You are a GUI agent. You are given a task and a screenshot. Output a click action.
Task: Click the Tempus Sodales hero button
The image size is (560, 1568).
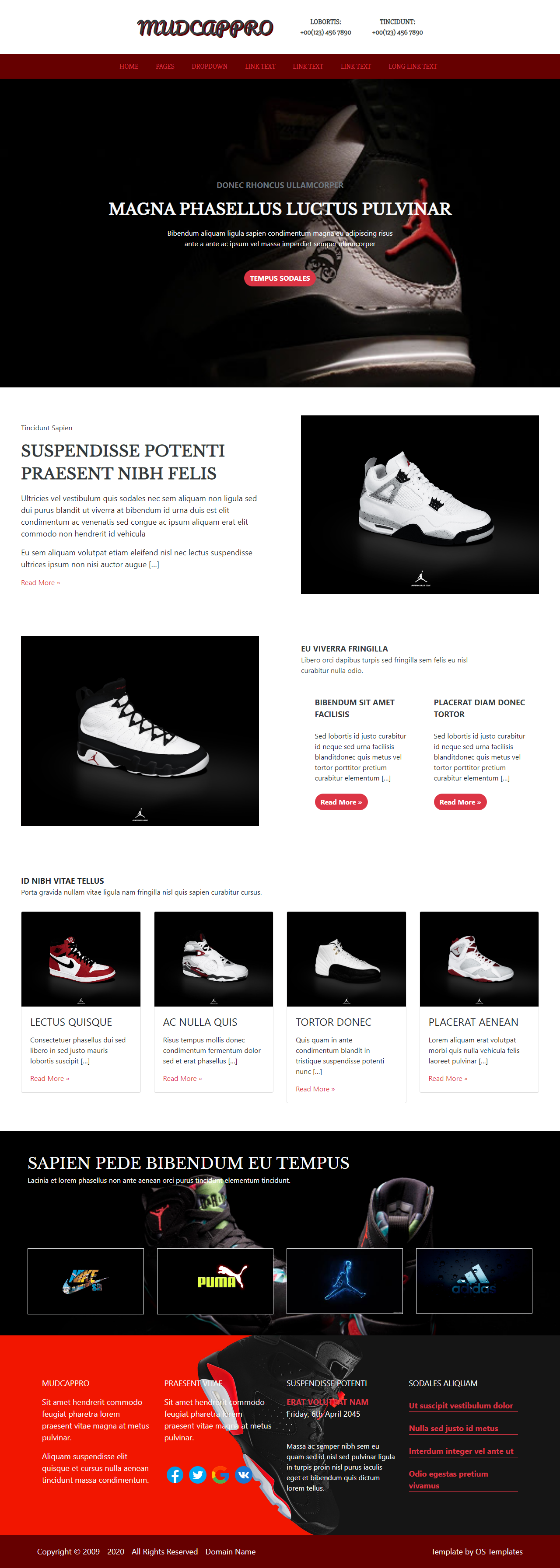pos(280,278)
